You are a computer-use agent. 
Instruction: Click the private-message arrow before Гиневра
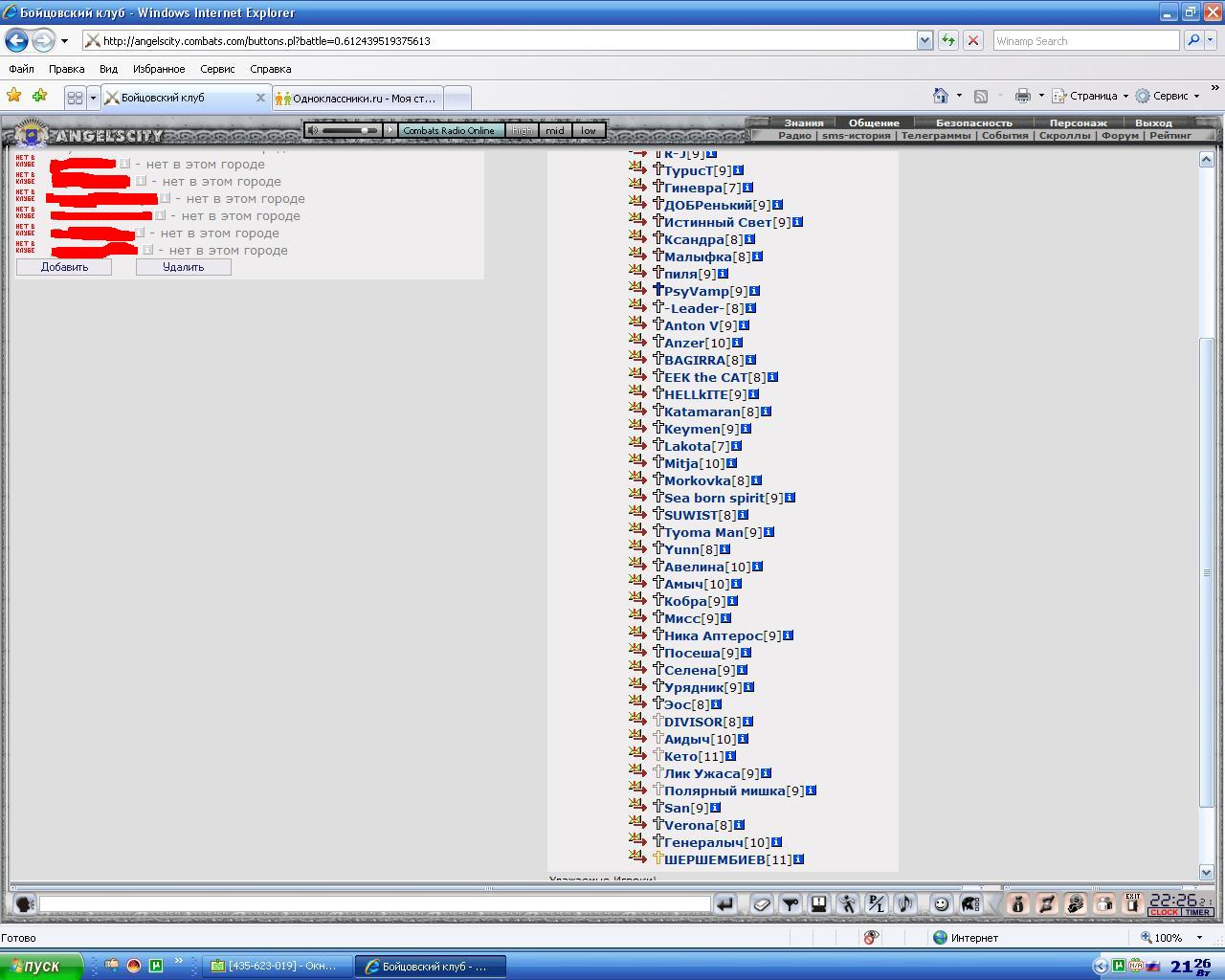point(638,187)
